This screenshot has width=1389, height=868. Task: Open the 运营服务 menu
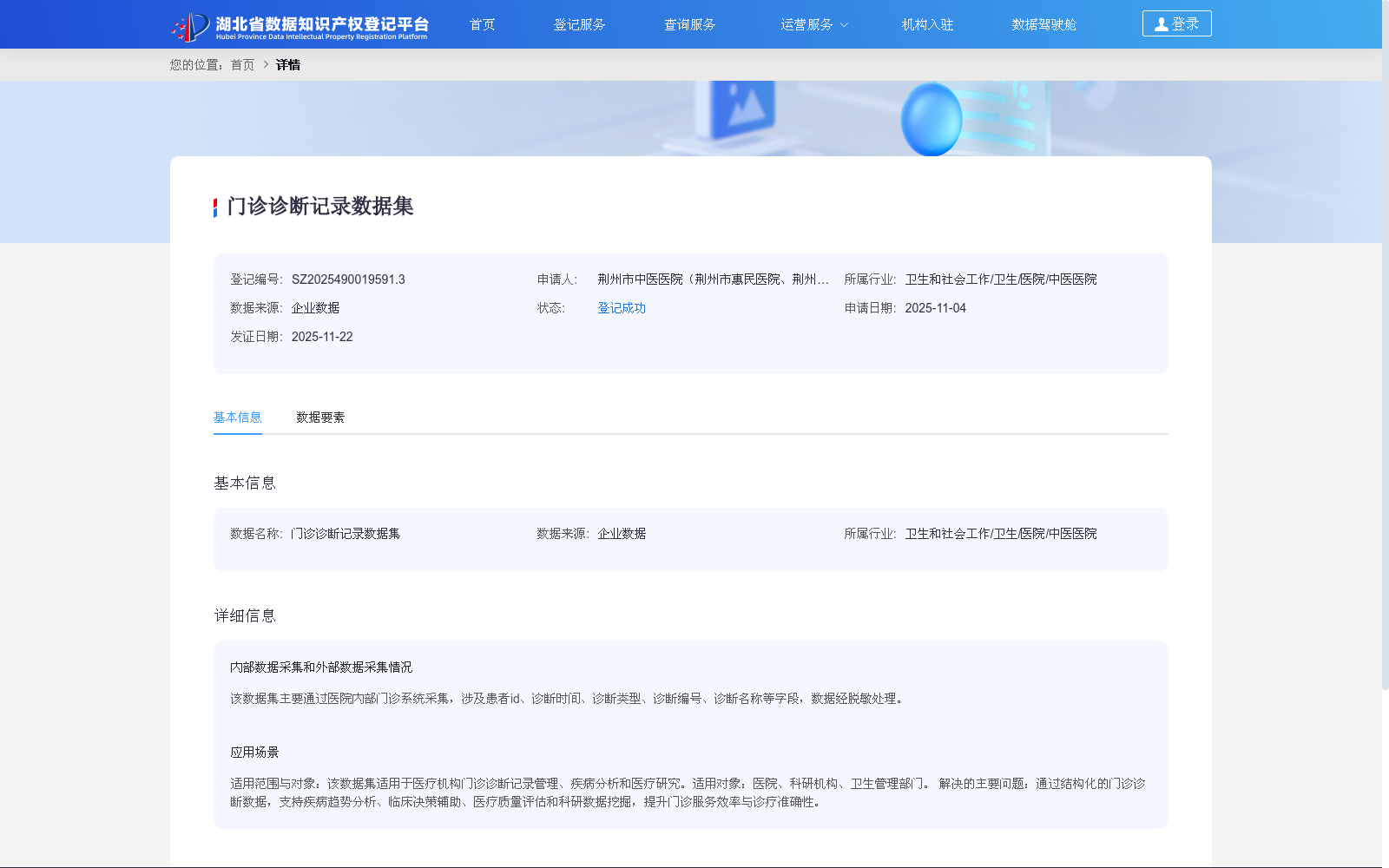(x=806, y=24)
